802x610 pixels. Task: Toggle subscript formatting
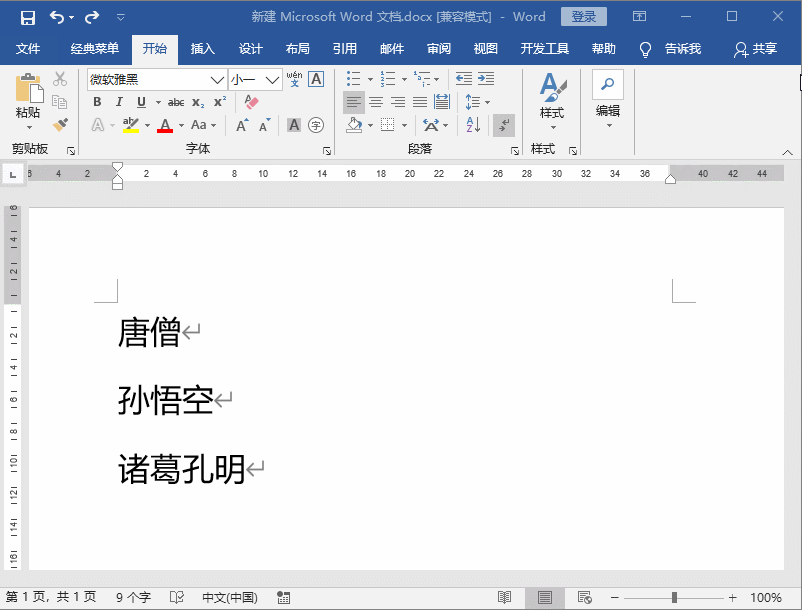point(198,102)
